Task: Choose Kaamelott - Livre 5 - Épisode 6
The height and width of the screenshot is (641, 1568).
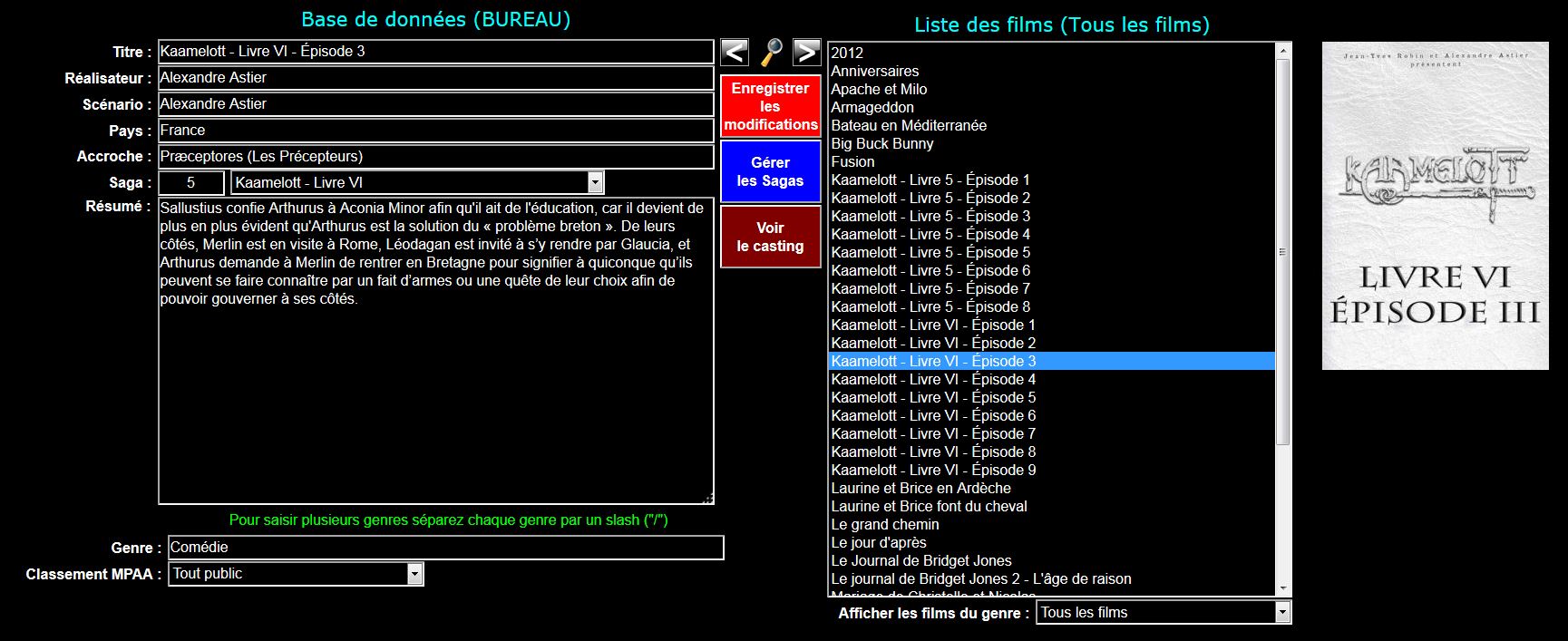Action: coord(1052,270)
